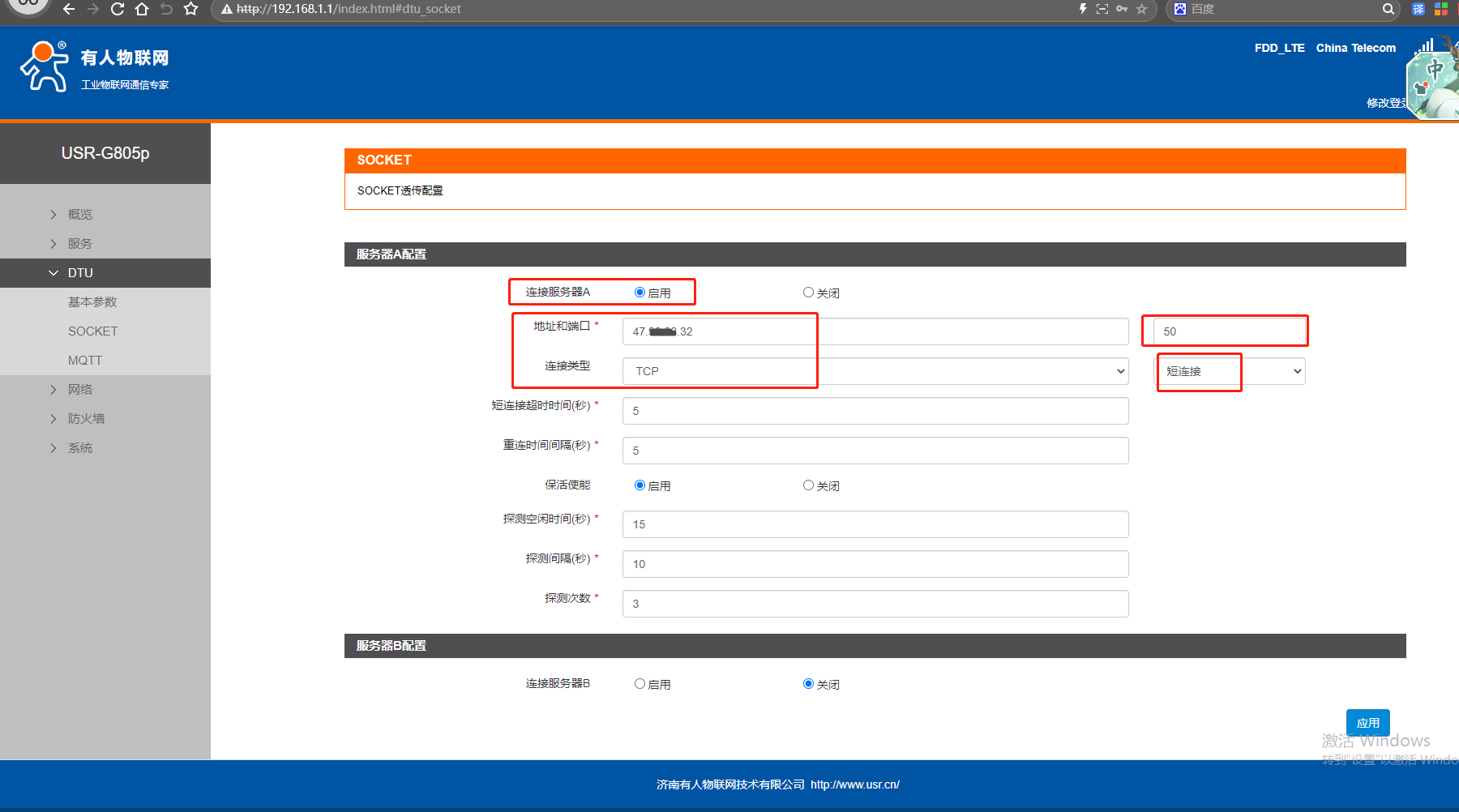The width and height of the screenshot is (1459, 812).
Task: Click the lightning bolt icon in address bar
Action: coord(1082,9)
